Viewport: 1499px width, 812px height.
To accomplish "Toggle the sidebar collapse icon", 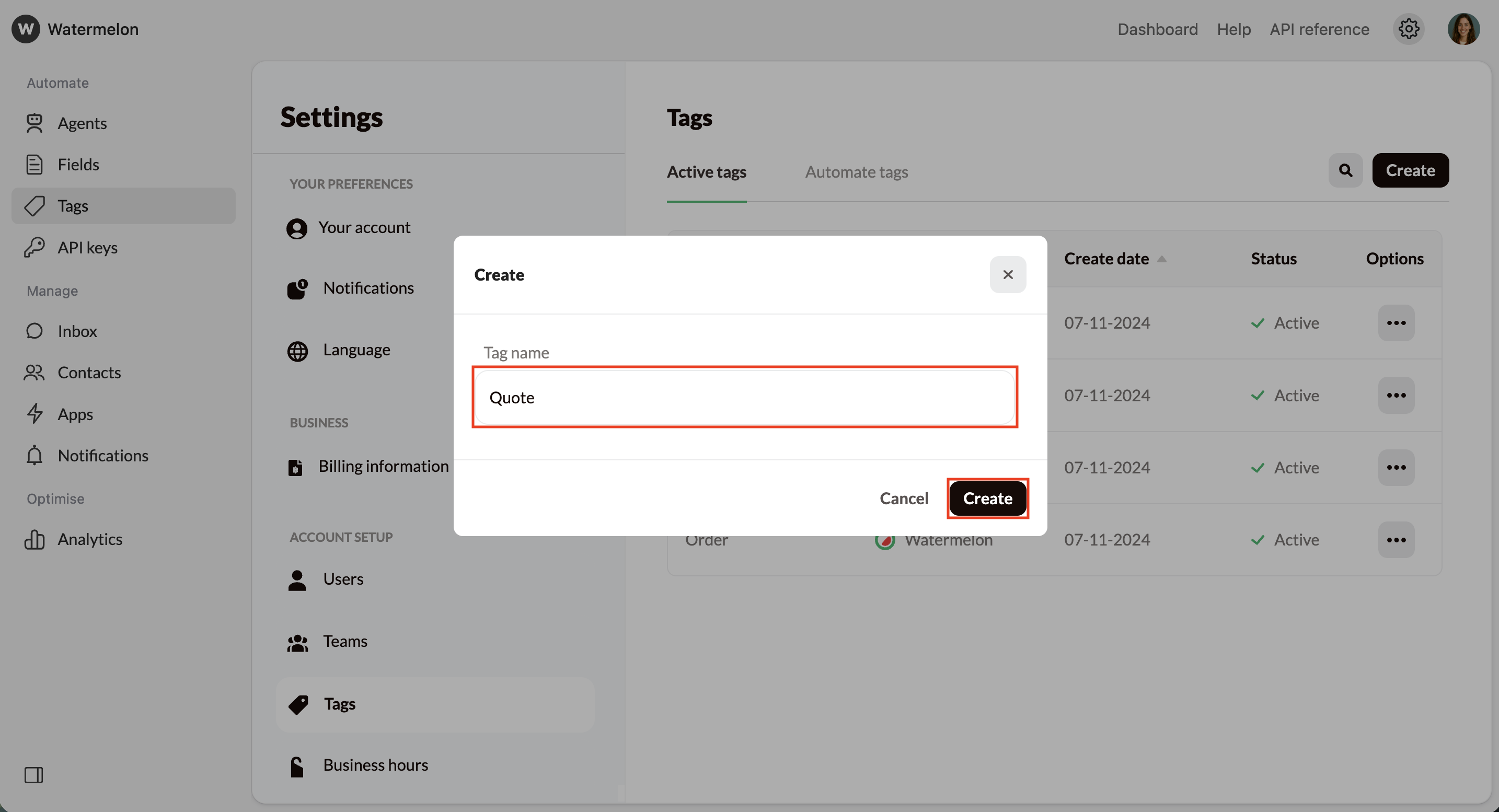I will coord(33,774).
